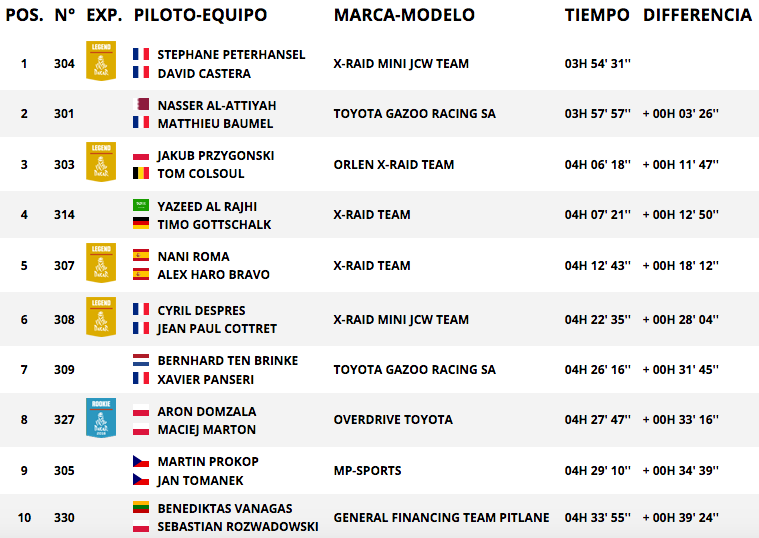759x538 pixels.
Task: Click the Legend badge next to Stephane Peterhansel
Action: pyautogui.click(x=101, y=61)
